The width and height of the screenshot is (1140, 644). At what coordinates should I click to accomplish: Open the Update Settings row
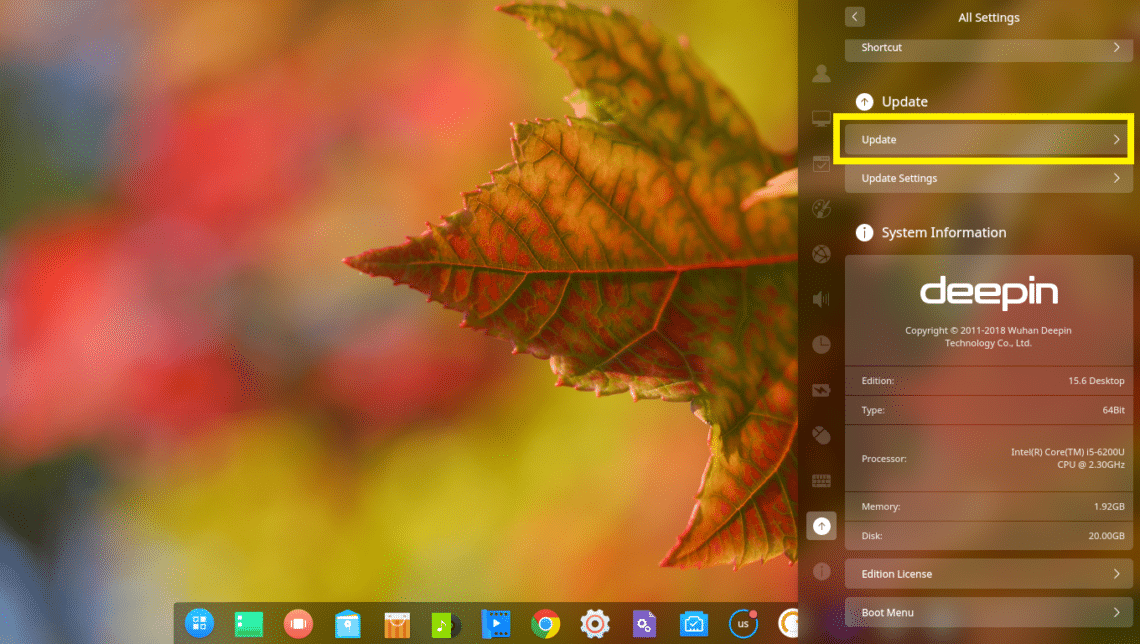point(989,178)
